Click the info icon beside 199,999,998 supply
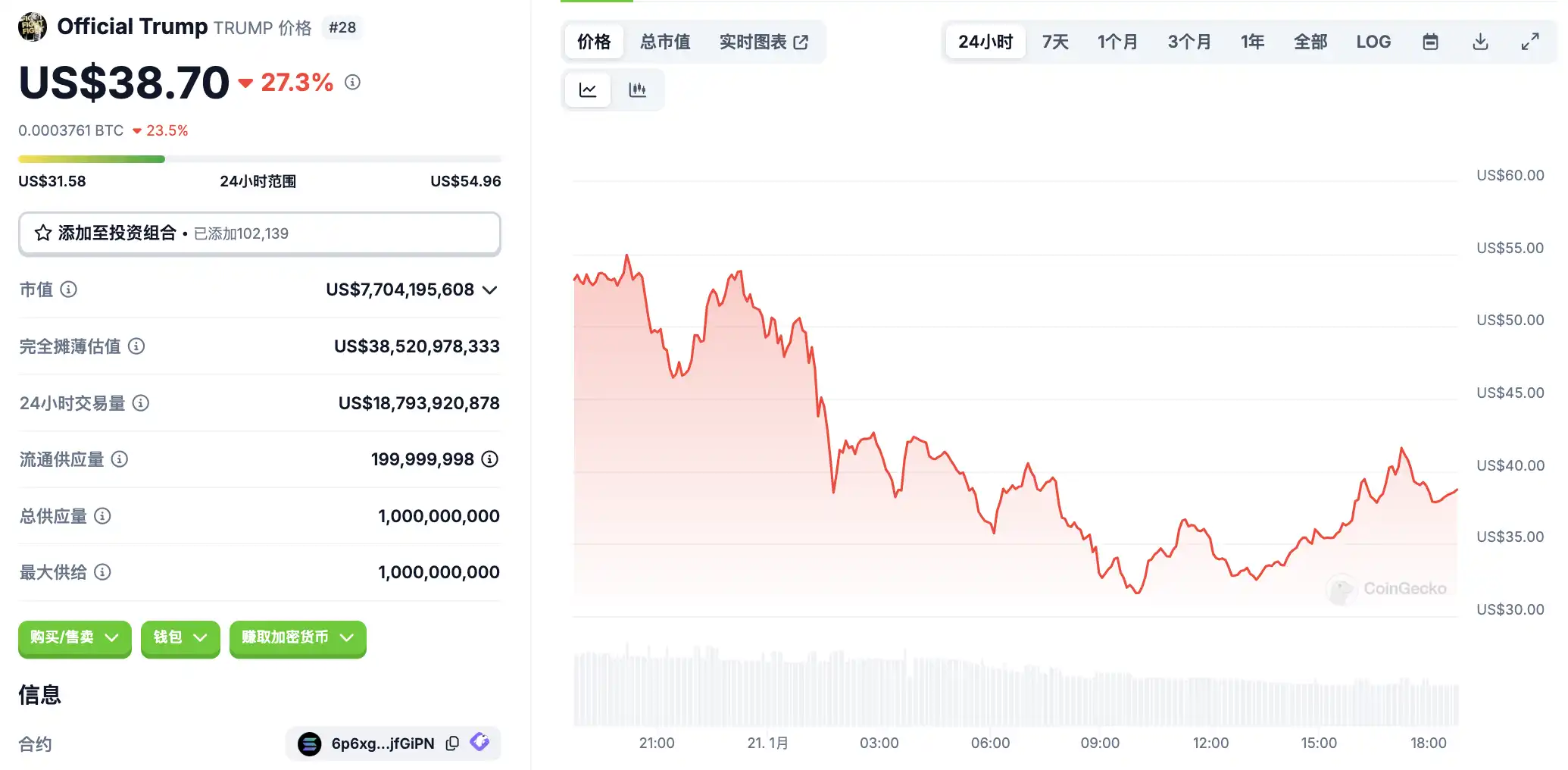Screen dimensions: 1568x770 click(x=490, y=459)
